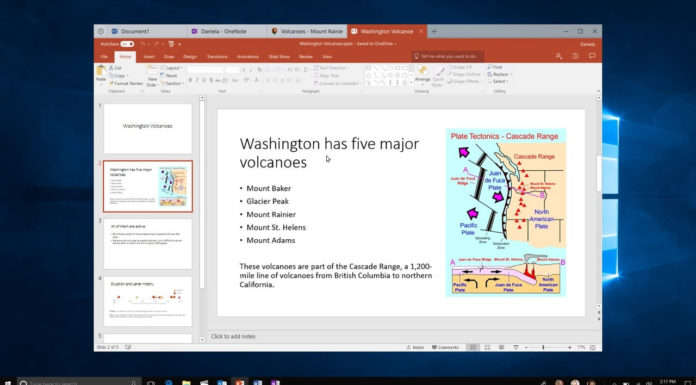Click the Mount Rainier bullet text
This screenshot has width=696, height=385.
click(x=271, y=214)
